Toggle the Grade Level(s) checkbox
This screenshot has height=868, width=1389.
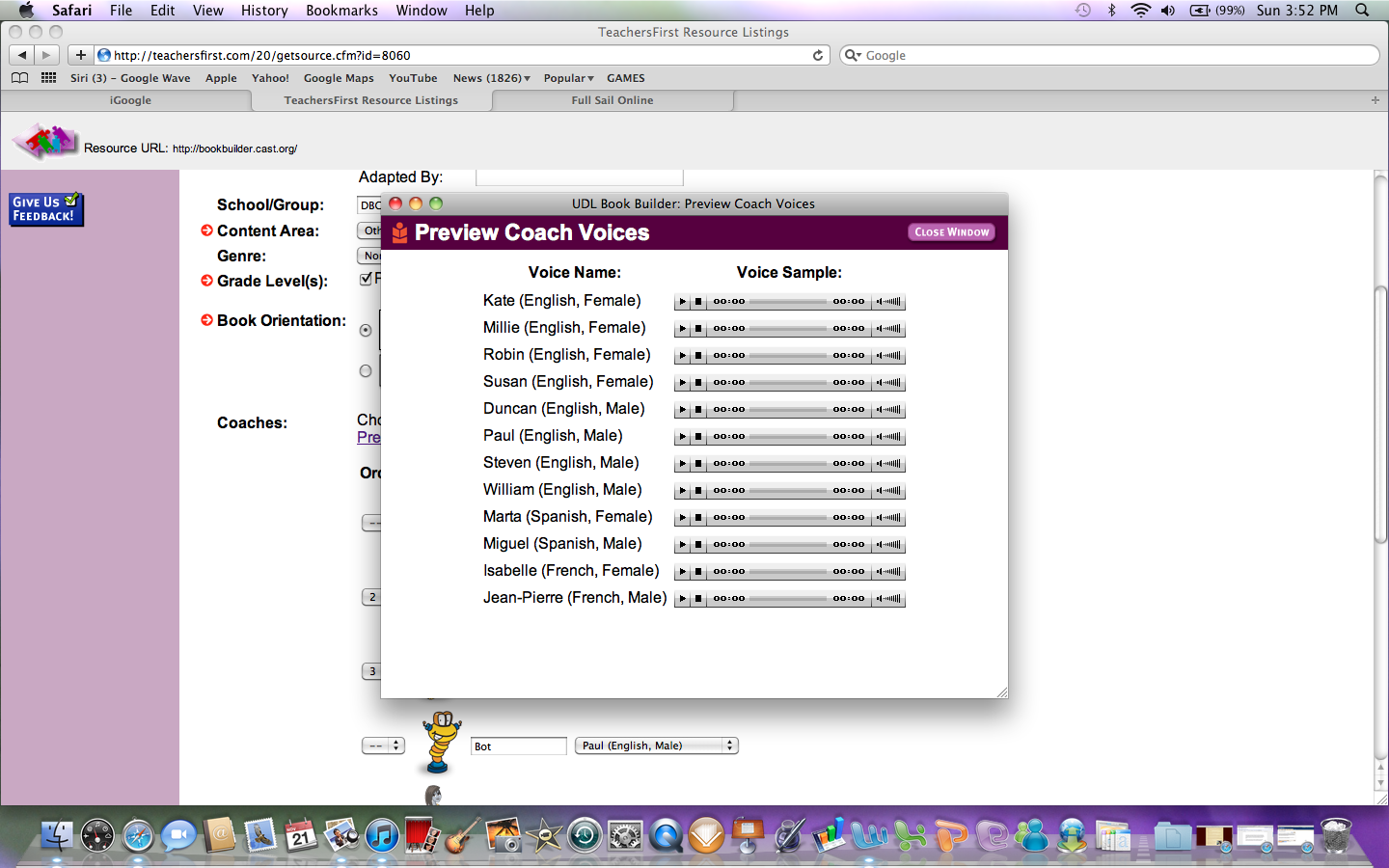366,279
